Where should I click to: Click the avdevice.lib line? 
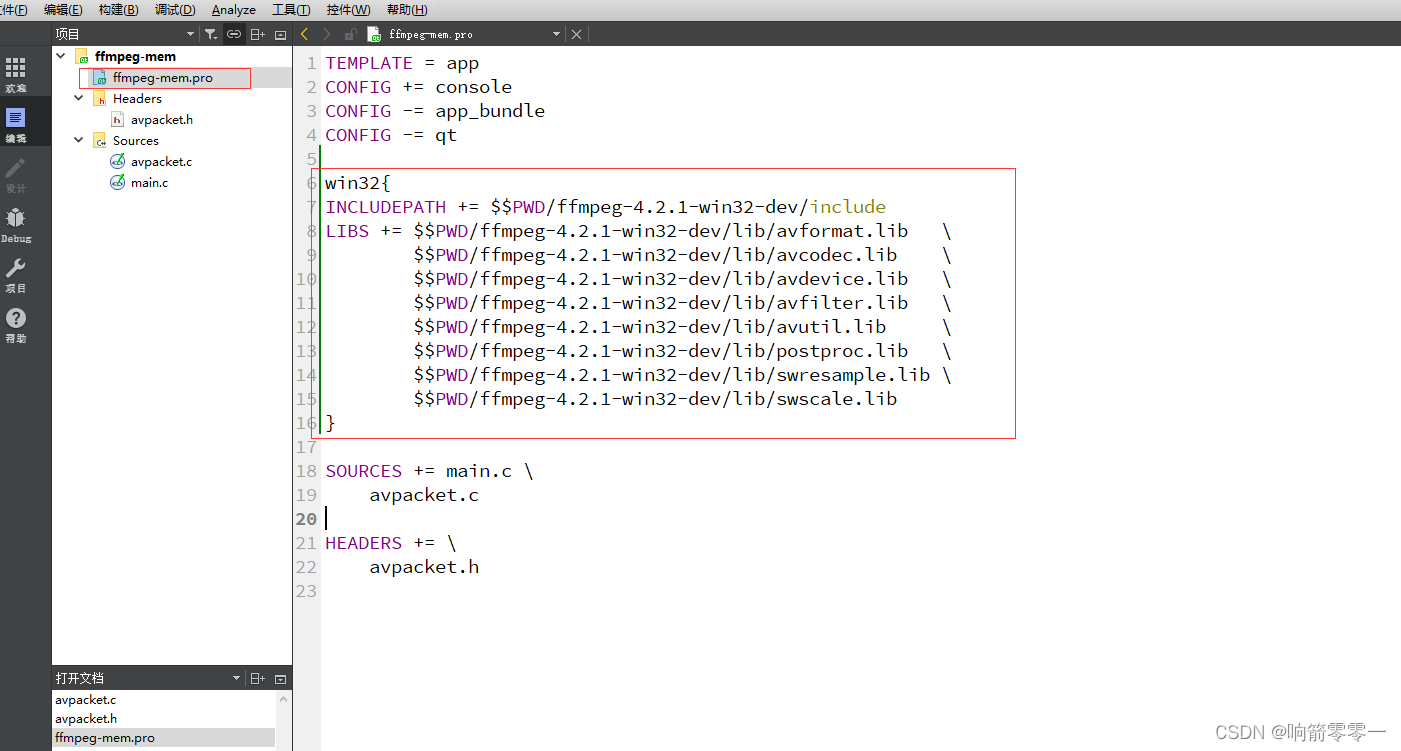coord(682,279)
